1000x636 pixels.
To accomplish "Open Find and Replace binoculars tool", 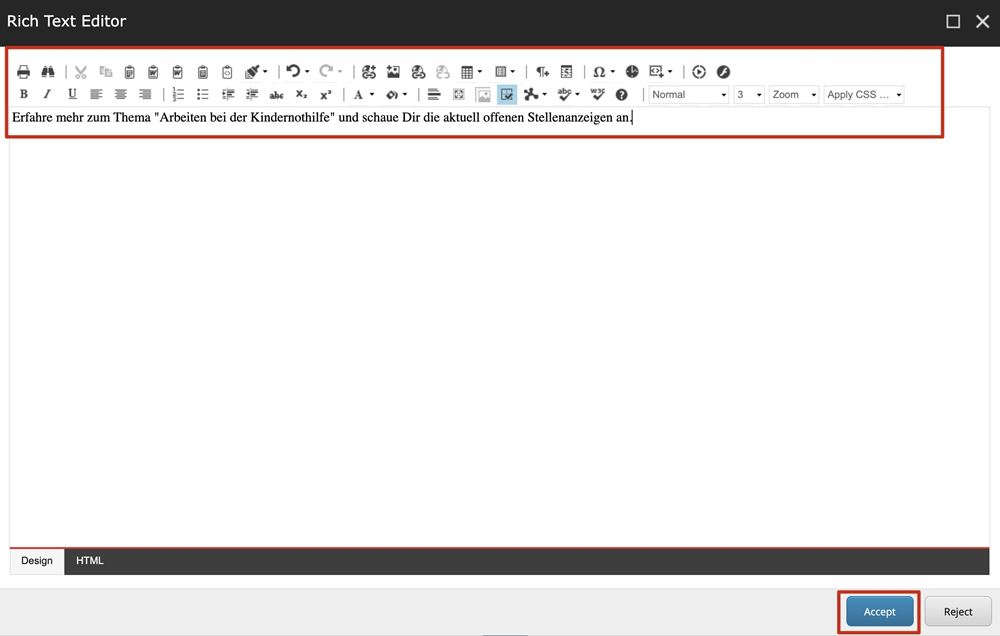I will click(x=47, y=72).
